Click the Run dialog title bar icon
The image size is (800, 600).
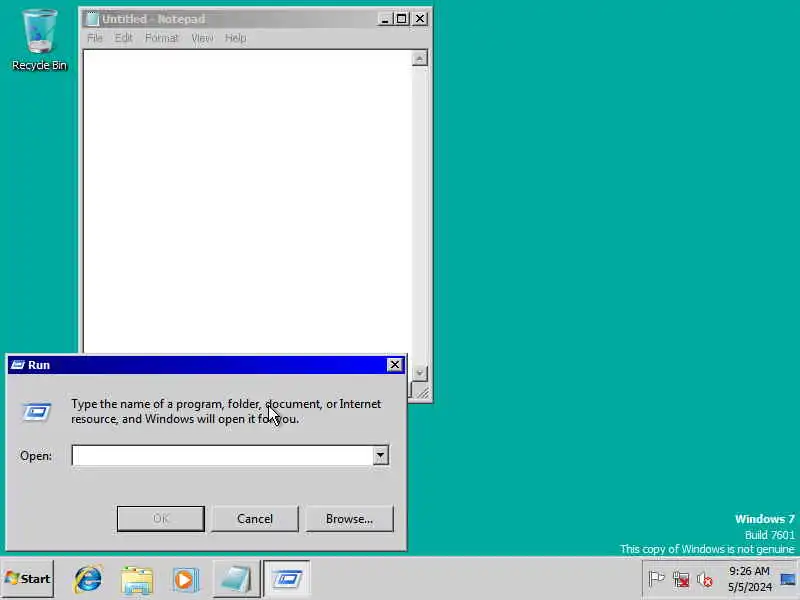(x=18, y=365)
